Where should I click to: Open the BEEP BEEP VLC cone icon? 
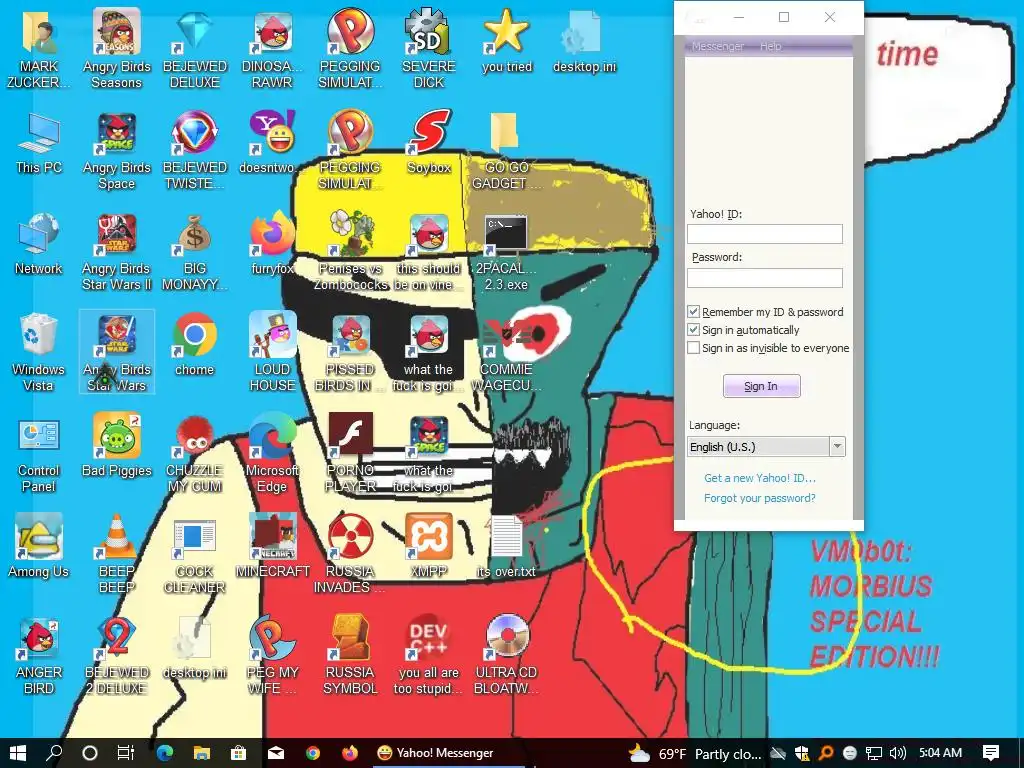click(116, 554)
